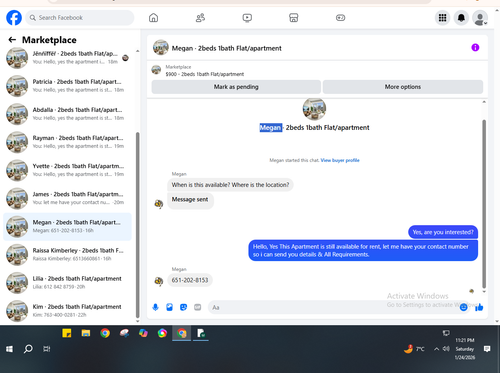Screen dimensions: 500x373
Task: Click the 'When is this available?' message
Action: pyautogui.click(x=230, y=185)
